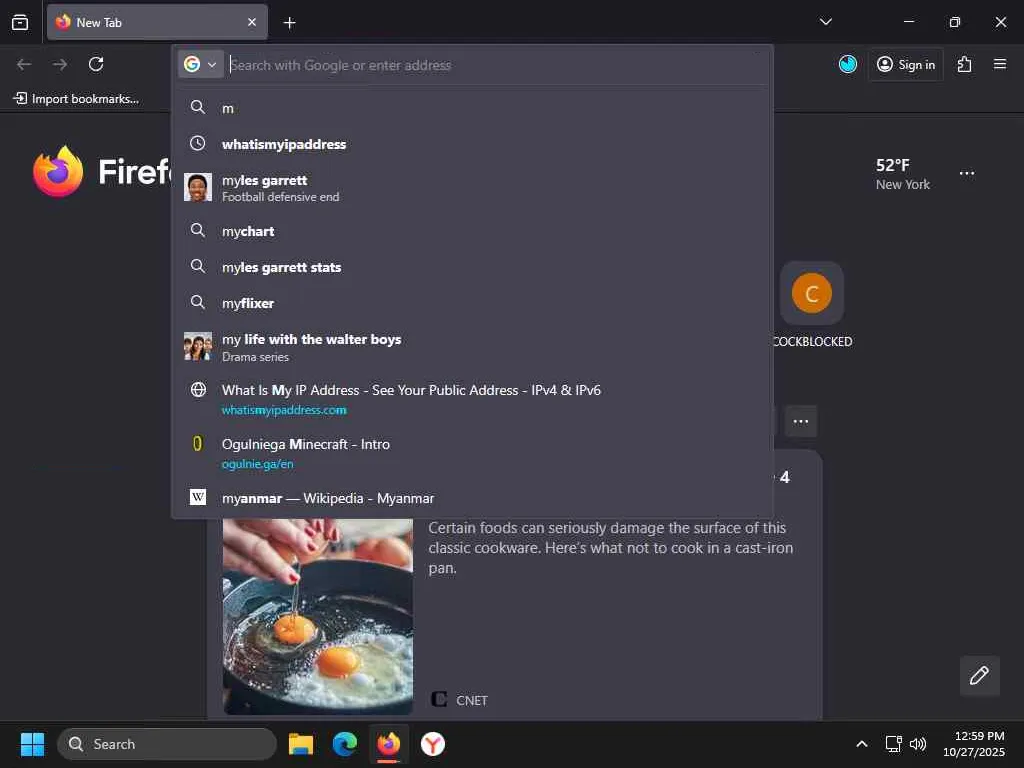Viewport: 1024px width, 768px height.
Task: Click the Wikipedia W favicon
Action: point(198,498)
